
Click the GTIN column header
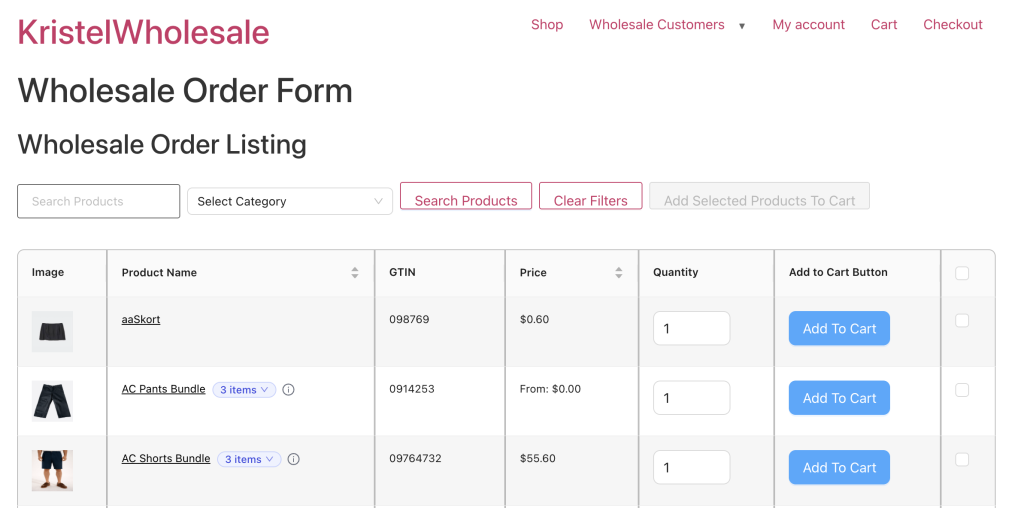[402, 272]
